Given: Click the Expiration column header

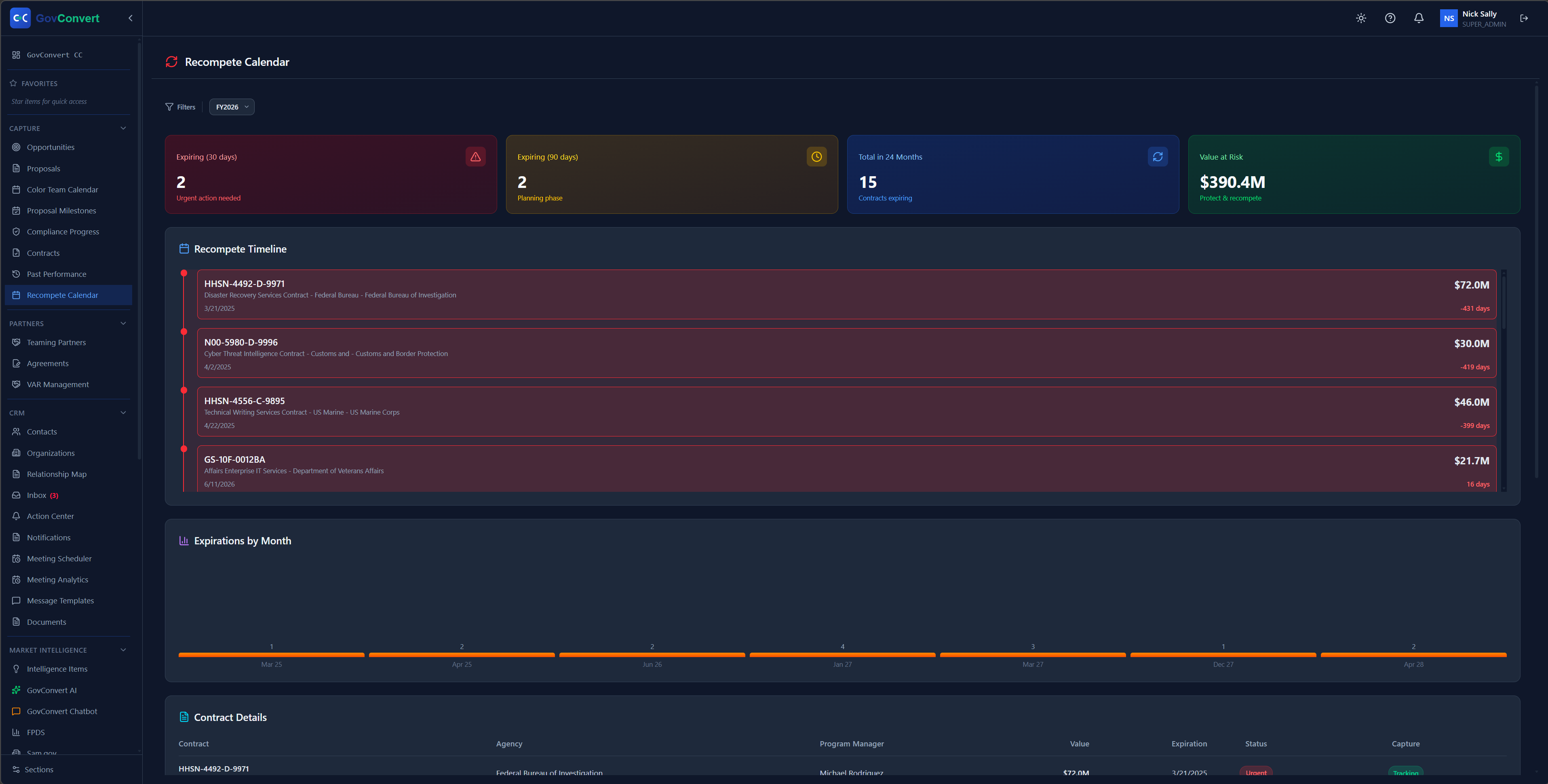Looking at the screenshot, I should (x=1189, y=744).
